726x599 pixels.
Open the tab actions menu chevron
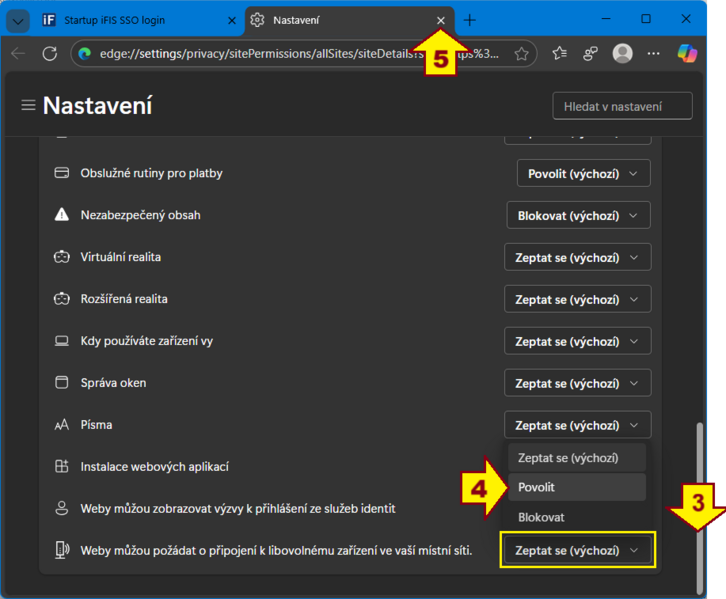[18, 21]
